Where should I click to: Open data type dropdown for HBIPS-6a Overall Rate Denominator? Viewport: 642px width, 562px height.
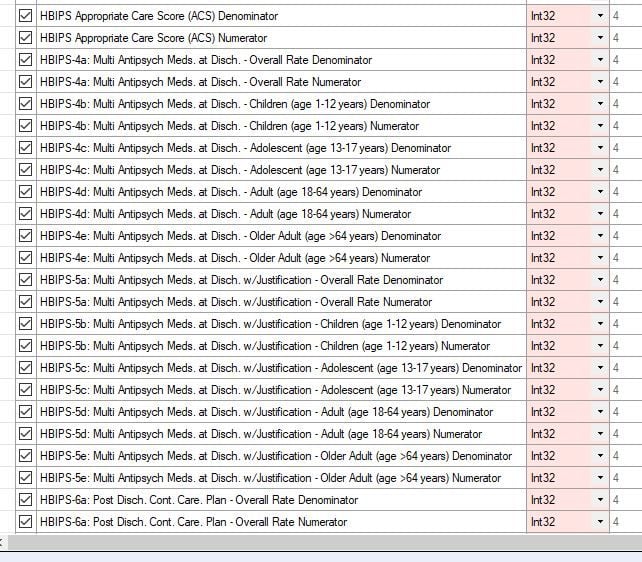coord(600,500)
